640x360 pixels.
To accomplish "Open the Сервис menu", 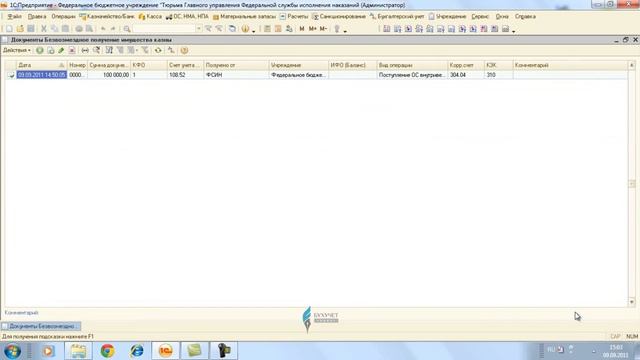I will 480,16.
